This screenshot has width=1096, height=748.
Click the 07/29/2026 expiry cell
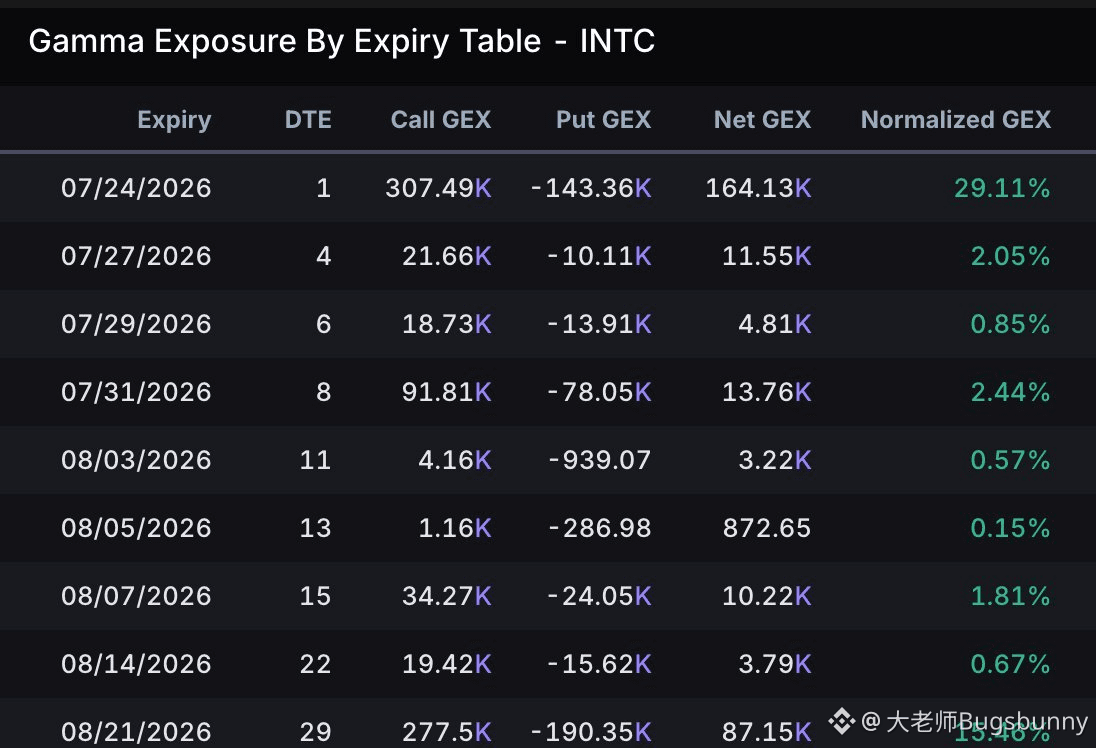coord(136,324)
